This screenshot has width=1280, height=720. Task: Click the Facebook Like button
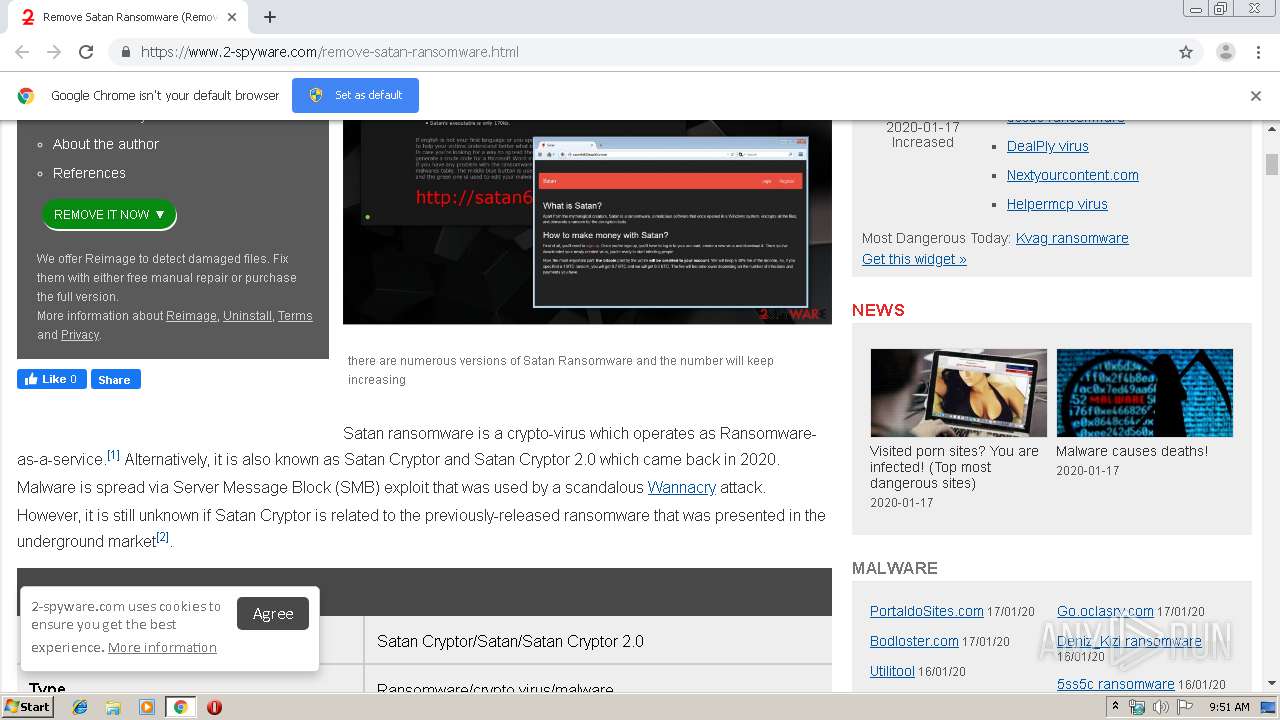52,379
